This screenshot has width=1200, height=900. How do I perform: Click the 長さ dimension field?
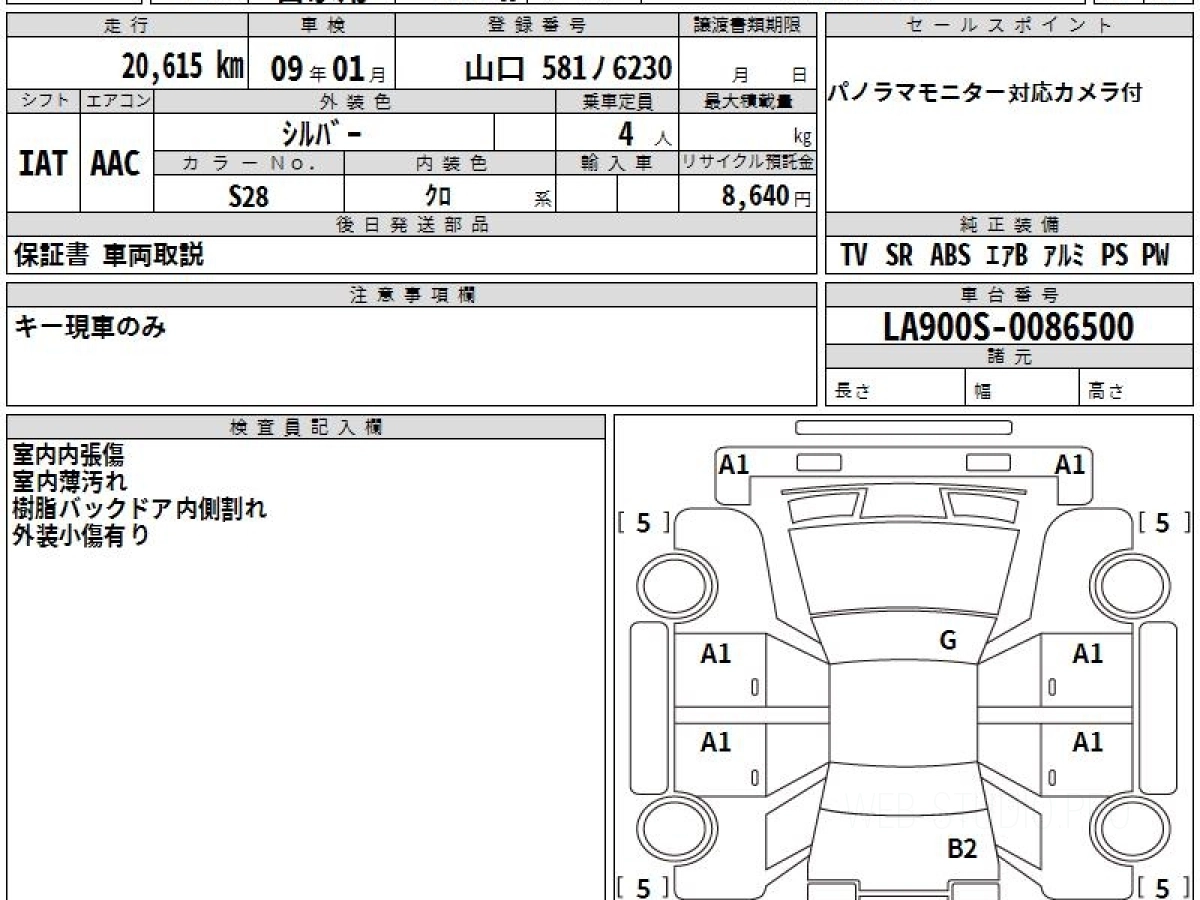tap(896, 388)
